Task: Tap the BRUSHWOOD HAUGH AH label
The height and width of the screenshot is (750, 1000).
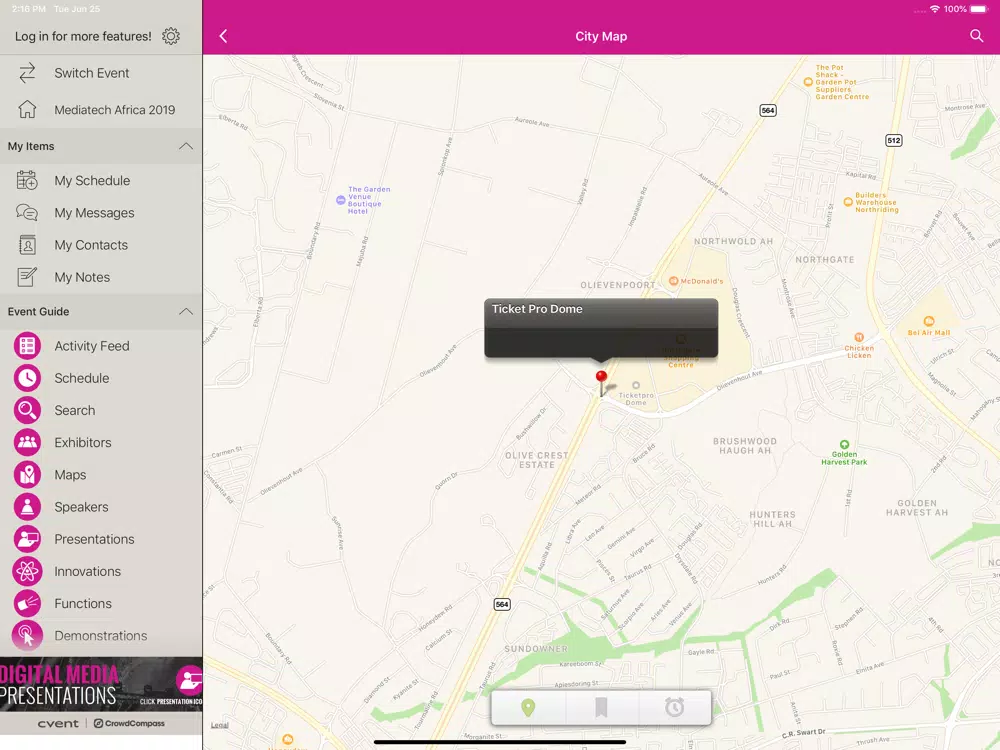Action: 745,446
